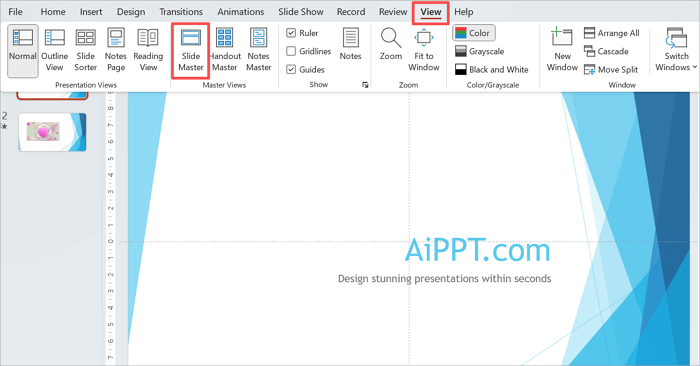Viewport: 700px width, 366px height.
Task: Cascade open windows
Action: tap(606, 51)
